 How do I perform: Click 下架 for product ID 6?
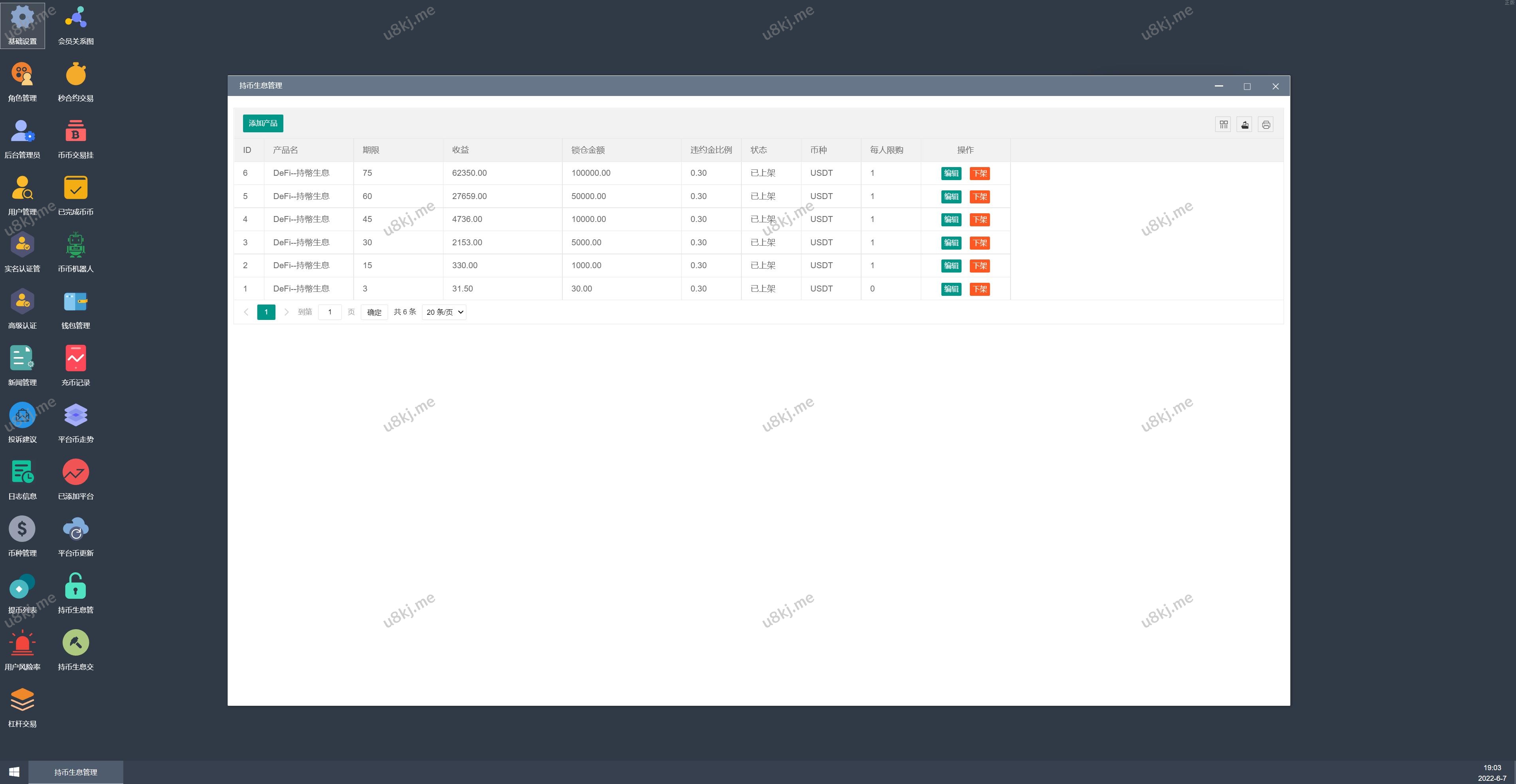979,173
